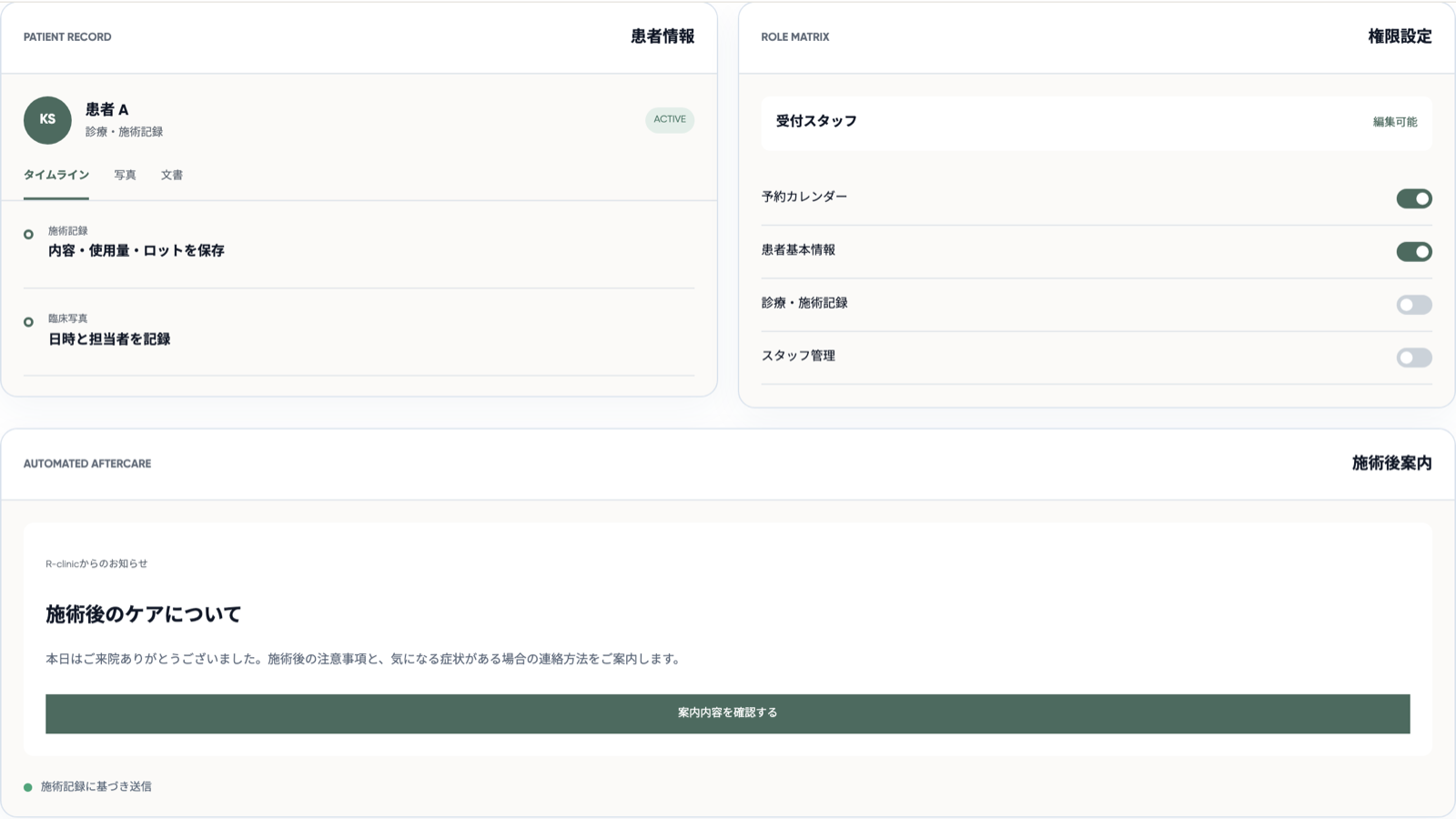Click the 施術記録に基づき送信 status text
The height and width of the screenshot is (819, 1456).
[96, 786]
